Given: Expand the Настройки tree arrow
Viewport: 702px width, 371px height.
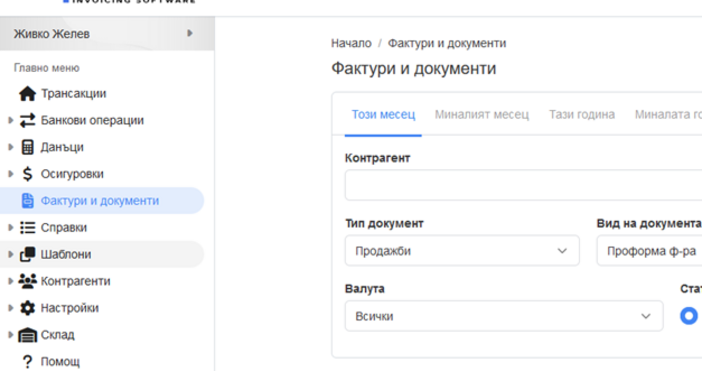Looking at the screenshot, I should 11,308.
